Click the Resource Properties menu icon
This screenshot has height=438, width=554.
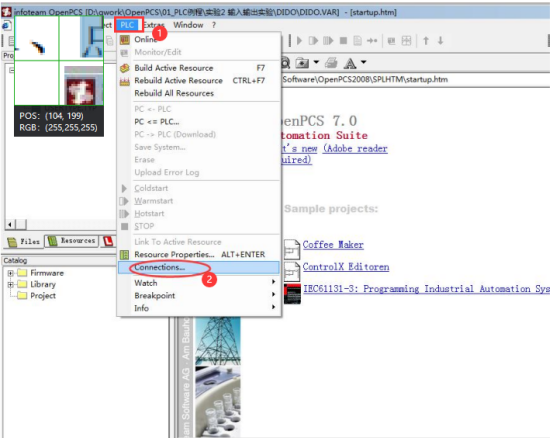tap(125, 254)
